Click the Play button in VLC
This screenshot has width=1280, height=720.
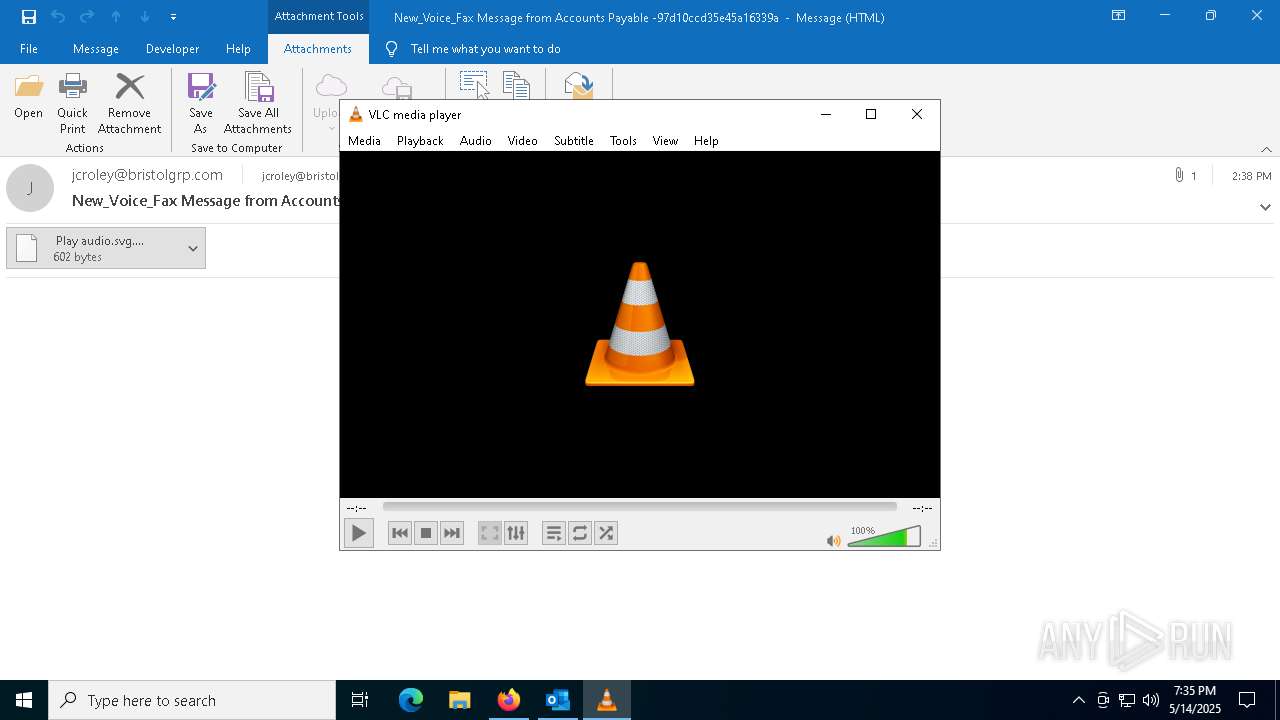pyautogui.click(x=358, y=533)
